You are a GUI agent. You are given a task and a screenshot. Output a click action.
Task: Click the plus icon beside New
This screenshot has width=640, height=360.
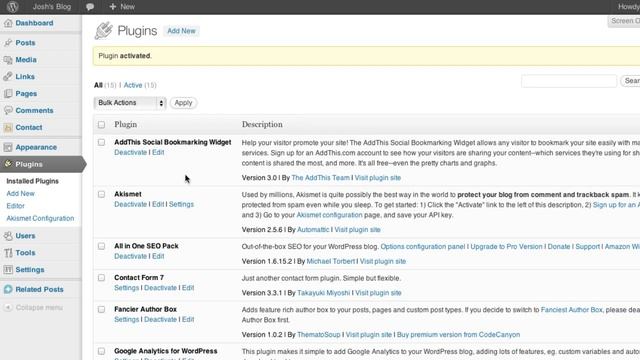pyautogui.click(x=113, y=7)
